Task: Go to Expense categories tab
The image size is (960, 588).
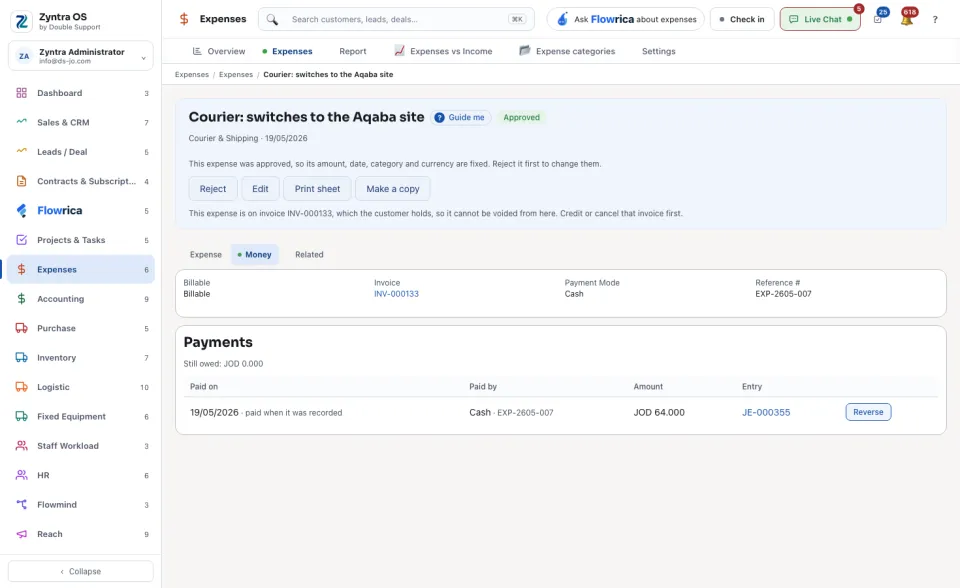Action: click(567, 51)
